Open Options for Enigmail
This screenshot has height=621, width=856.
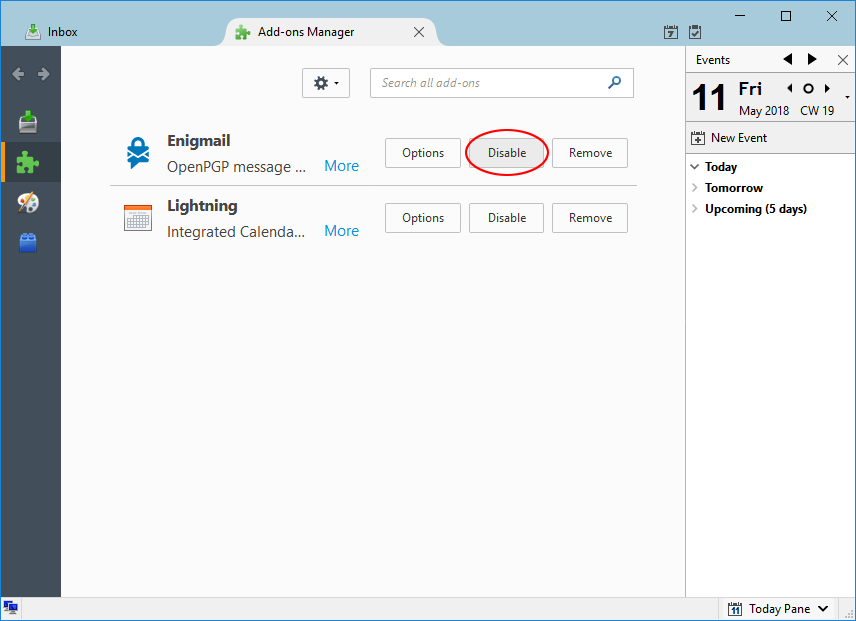[x=423, y=153]
